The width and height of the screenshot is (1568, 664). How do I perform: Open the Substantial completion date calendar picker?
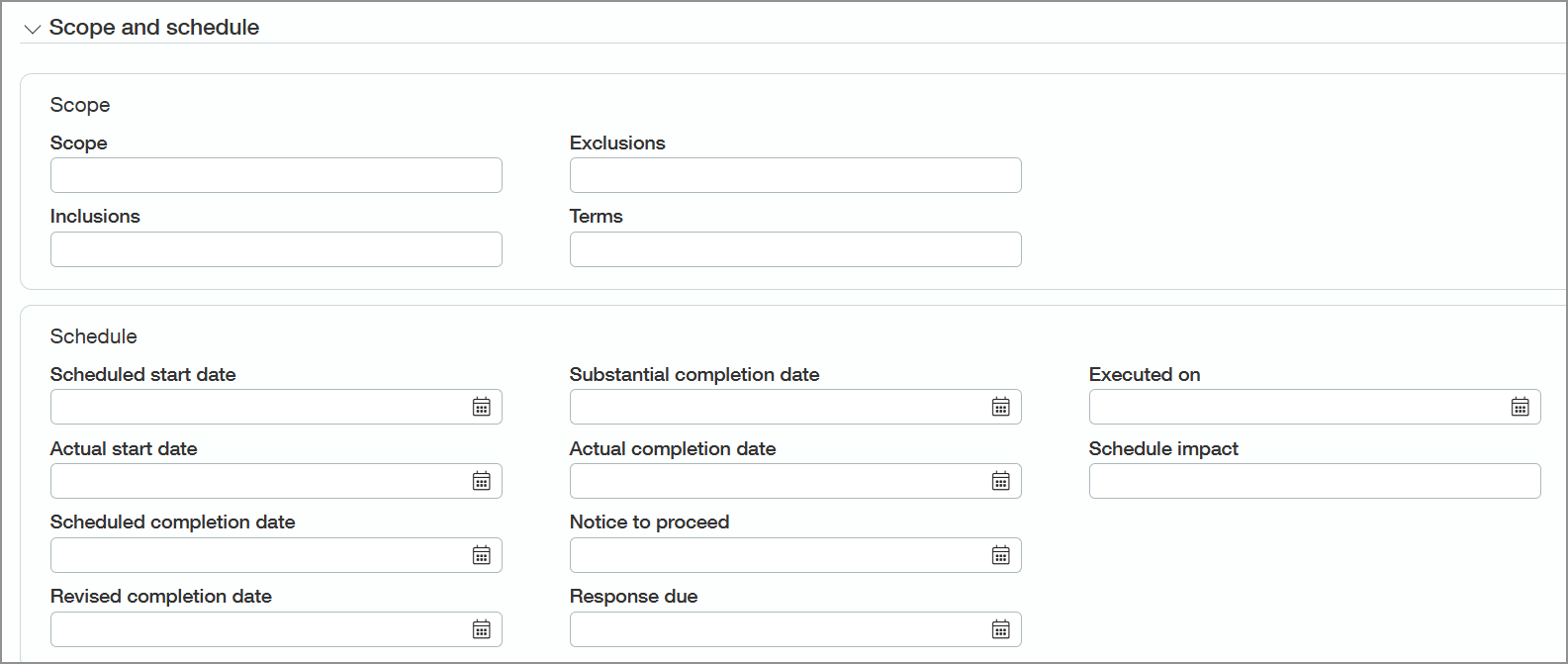click(x=1002, y=406)
